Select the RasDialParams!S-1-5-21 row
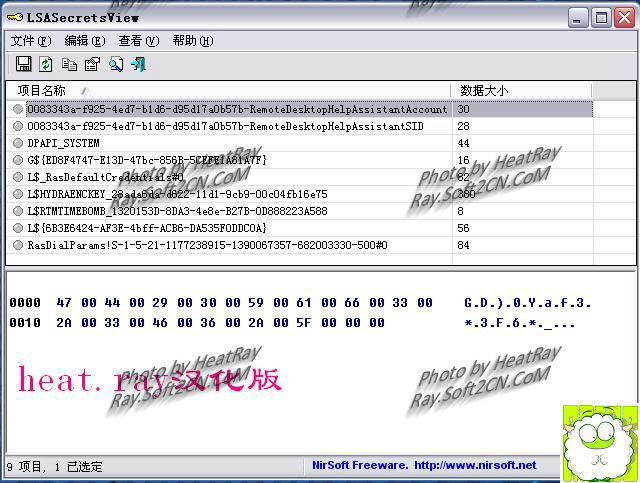Viewport: 640px width, 483px height. click(300, 245)
